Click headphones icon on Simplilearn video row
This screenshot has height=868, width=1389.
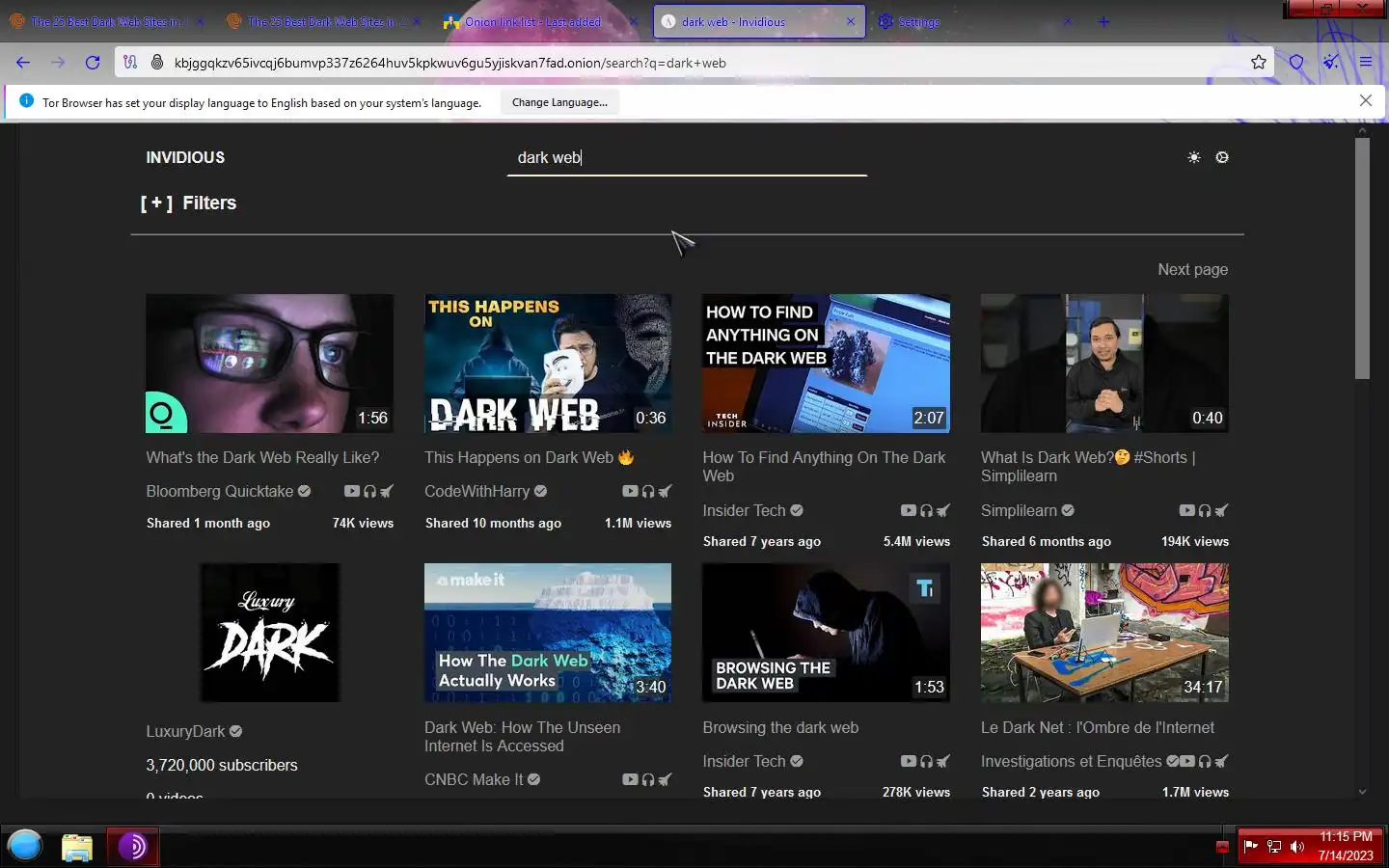[x=1205, y=510]
